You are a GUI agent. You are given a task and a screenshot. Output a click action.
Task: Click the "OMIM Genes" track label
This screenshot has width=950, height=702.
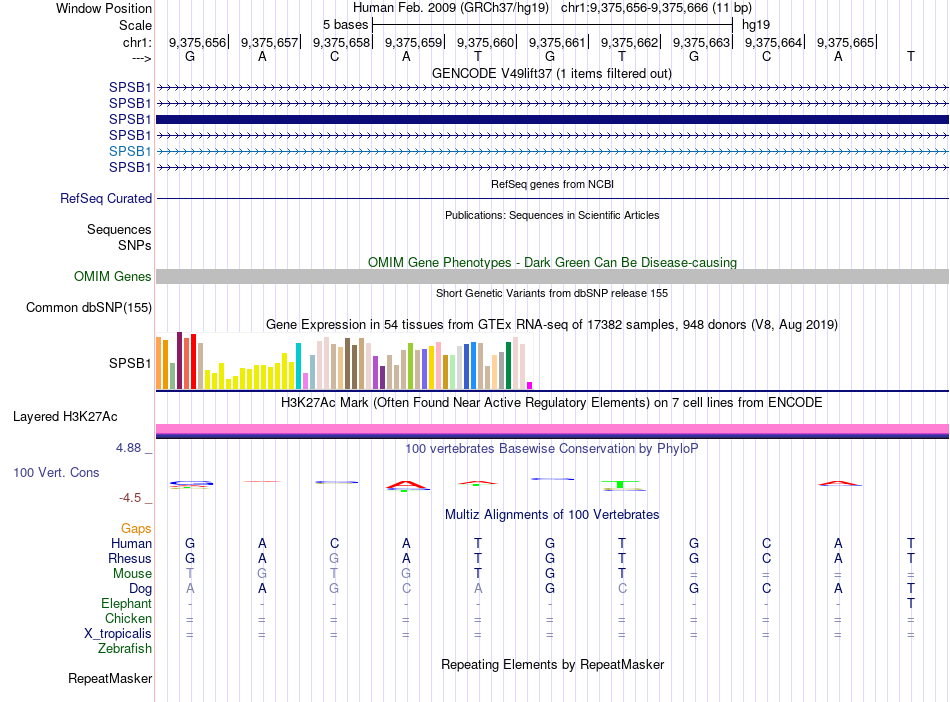pos(112,277)
